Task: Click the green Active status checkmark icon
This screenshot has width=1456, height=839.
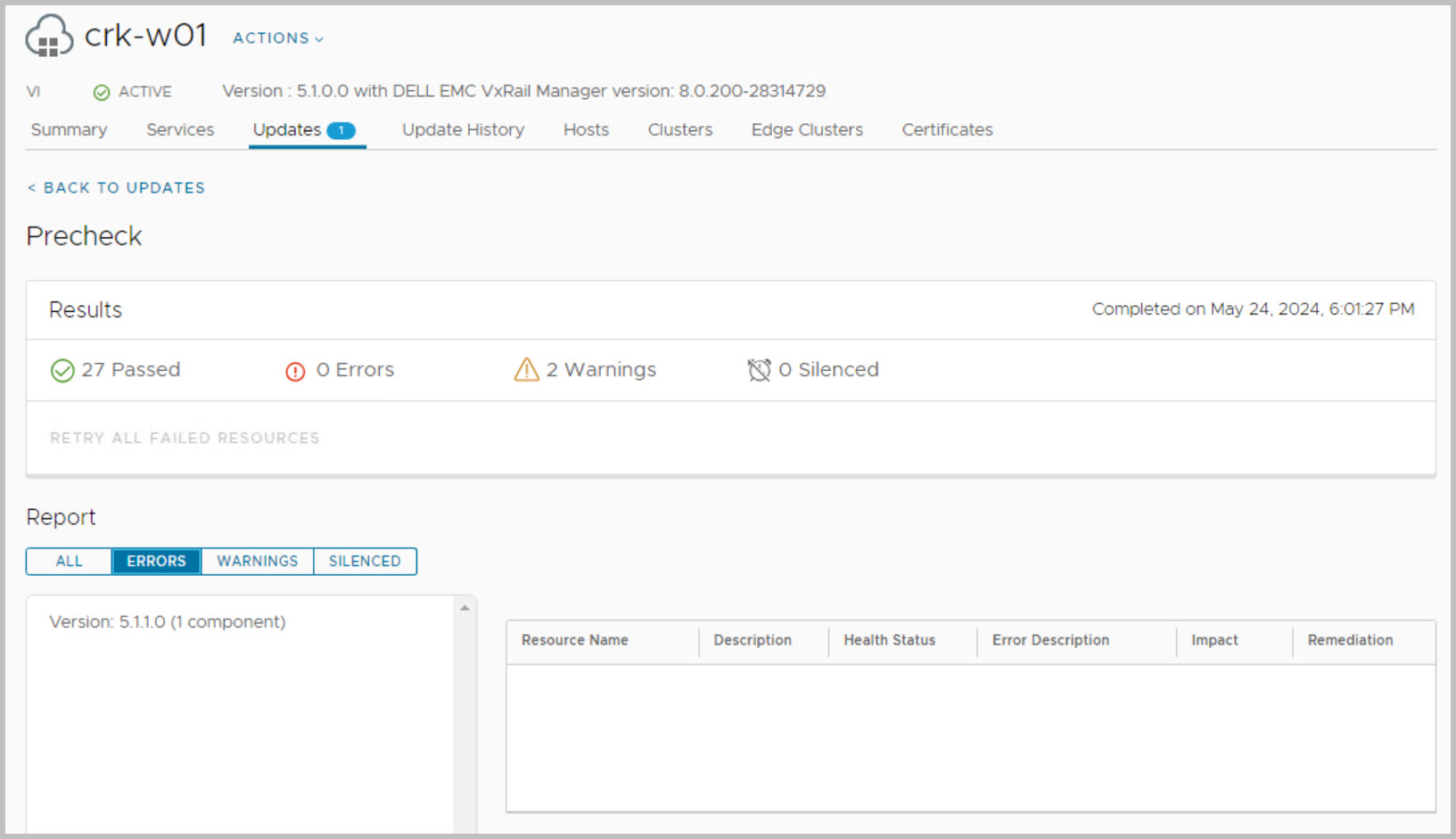Action: (x=102, y=92)
